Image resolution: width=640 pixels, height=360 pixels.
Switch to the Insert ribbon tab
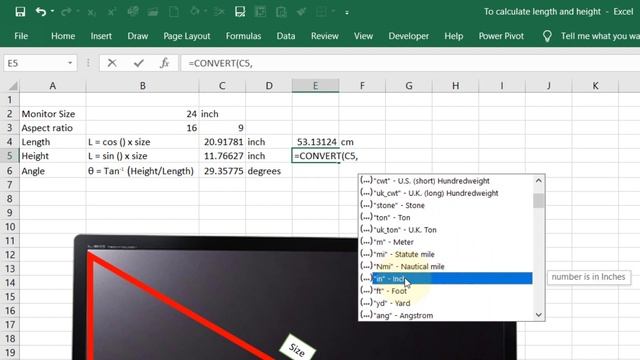101,36
